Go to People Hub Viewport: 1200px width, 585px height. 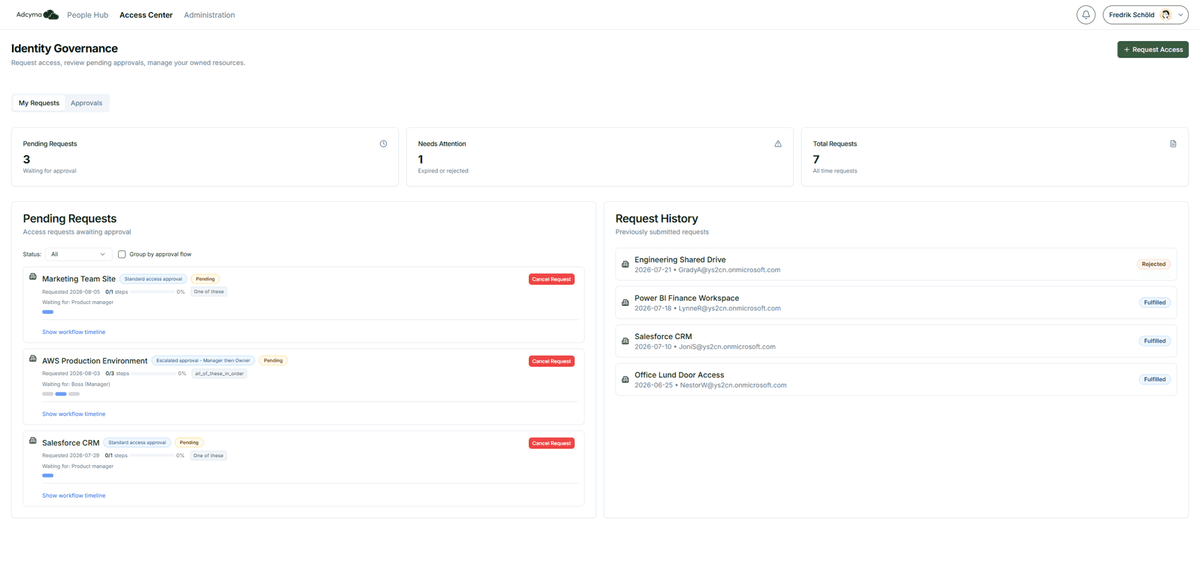click(88, 15)
